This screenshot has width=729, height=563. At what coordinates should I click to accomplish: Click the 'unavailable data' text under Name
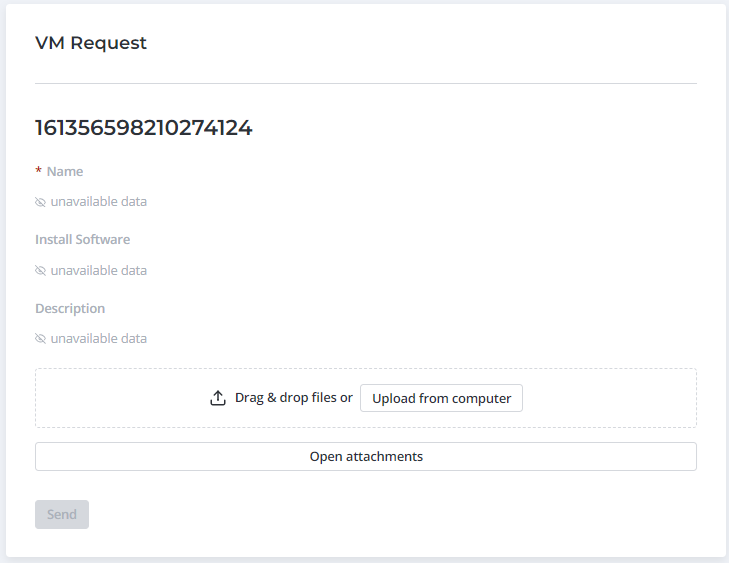[98, 202]
